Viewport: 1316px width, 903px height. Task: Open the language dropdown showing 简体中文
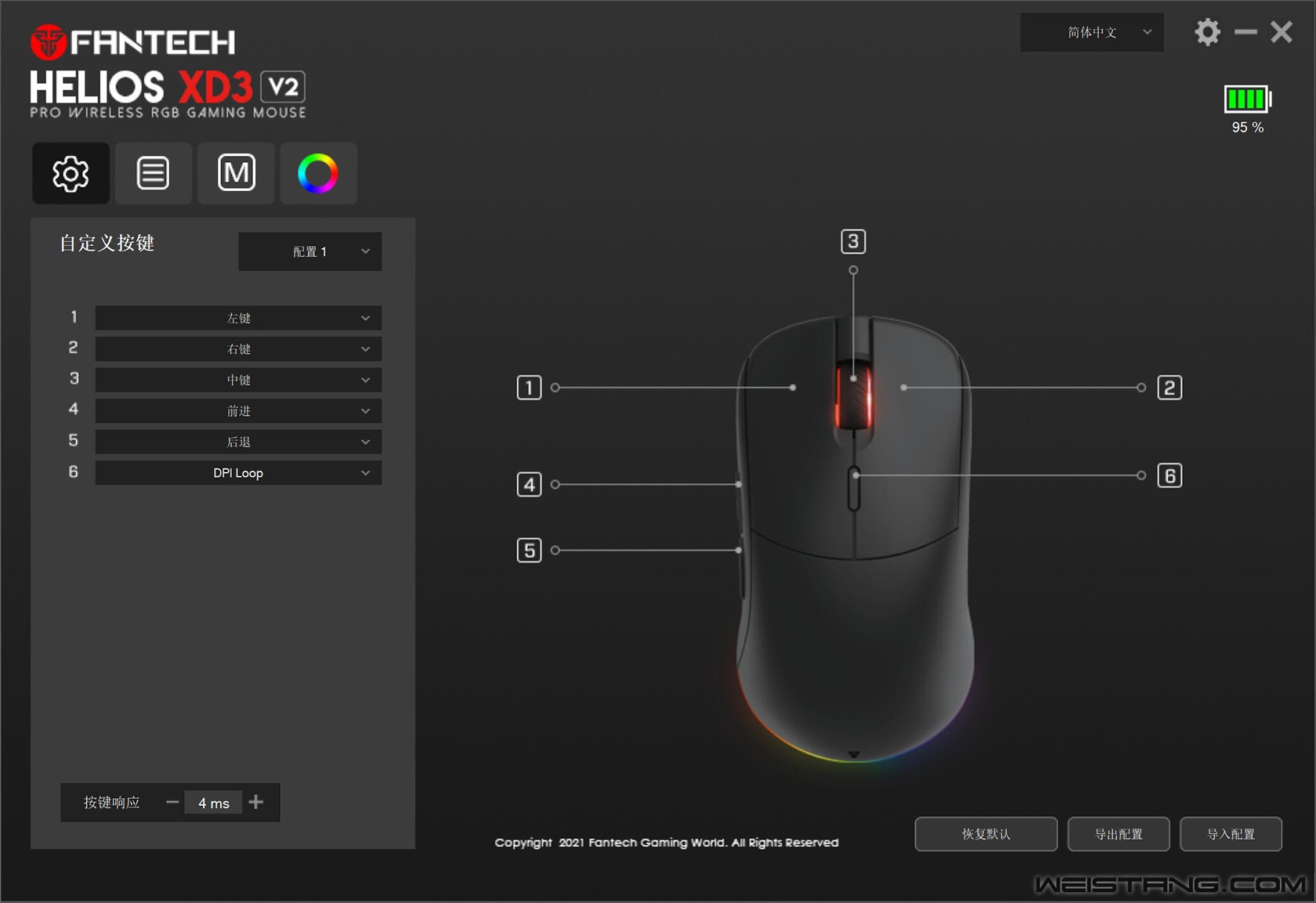click(x=1091, y=32)
